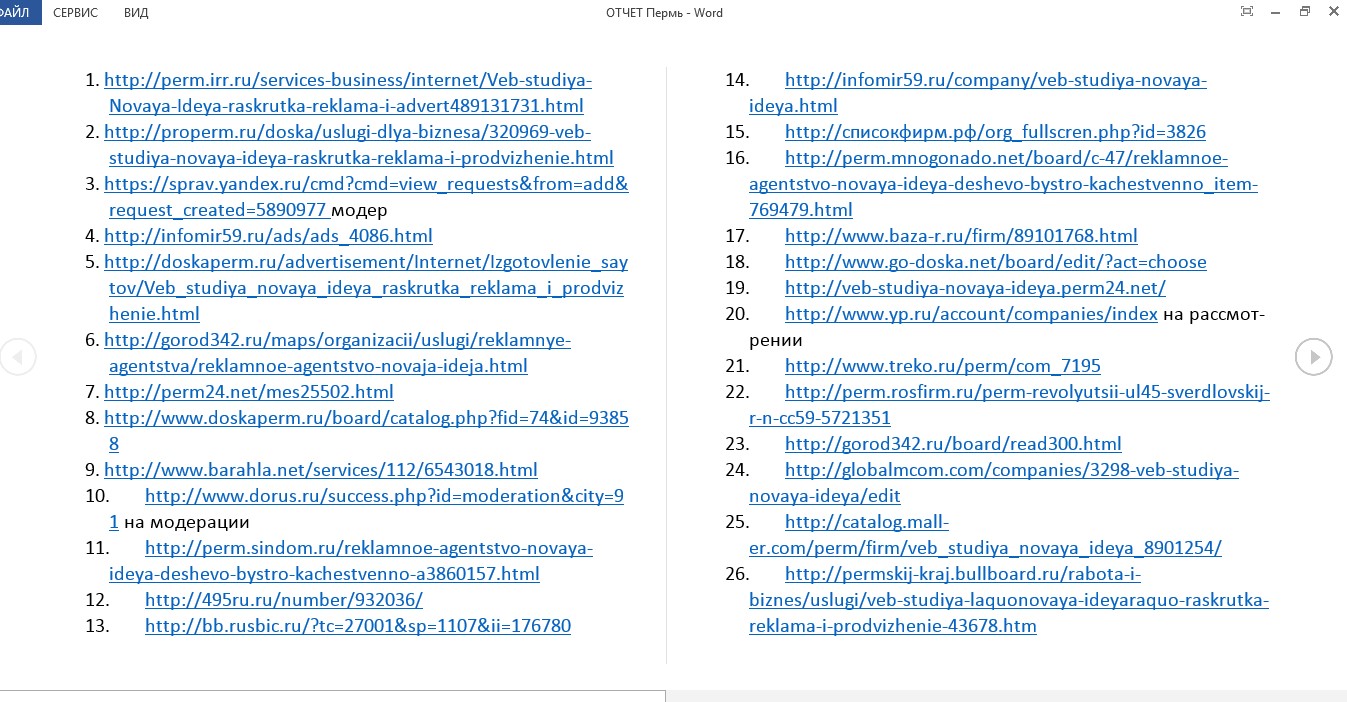
Task: Open the СЕРВИС menu
Action: (75, 12)
